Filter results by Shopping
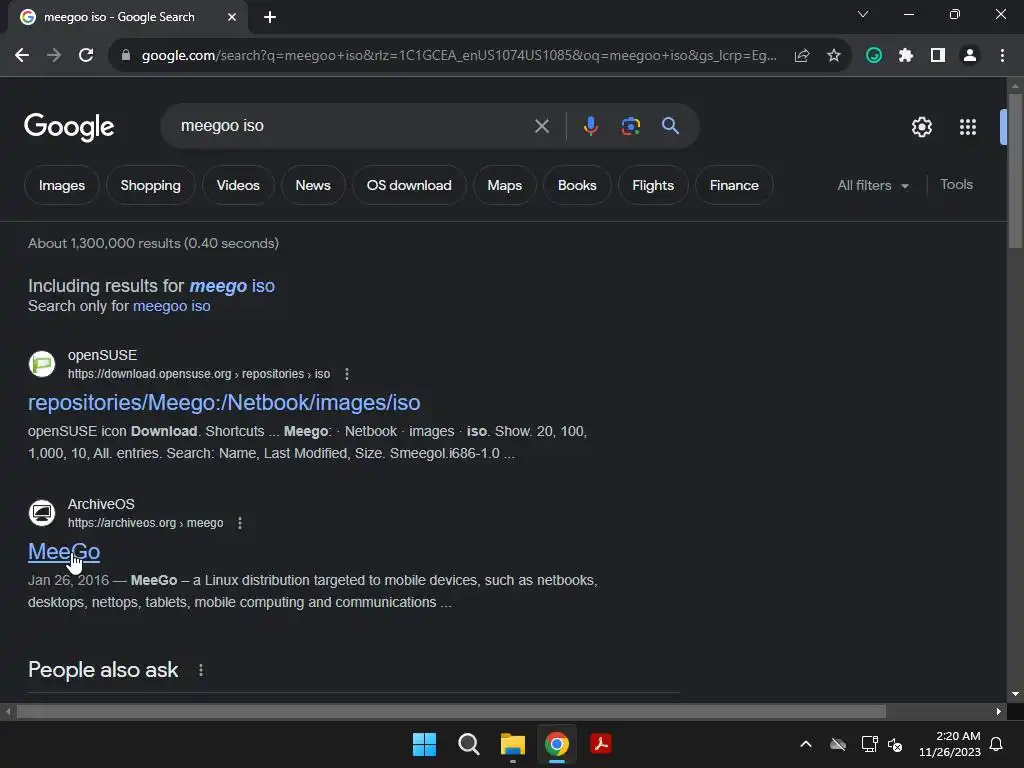The height and width of the screenshot is (768, 1024). 150,185
